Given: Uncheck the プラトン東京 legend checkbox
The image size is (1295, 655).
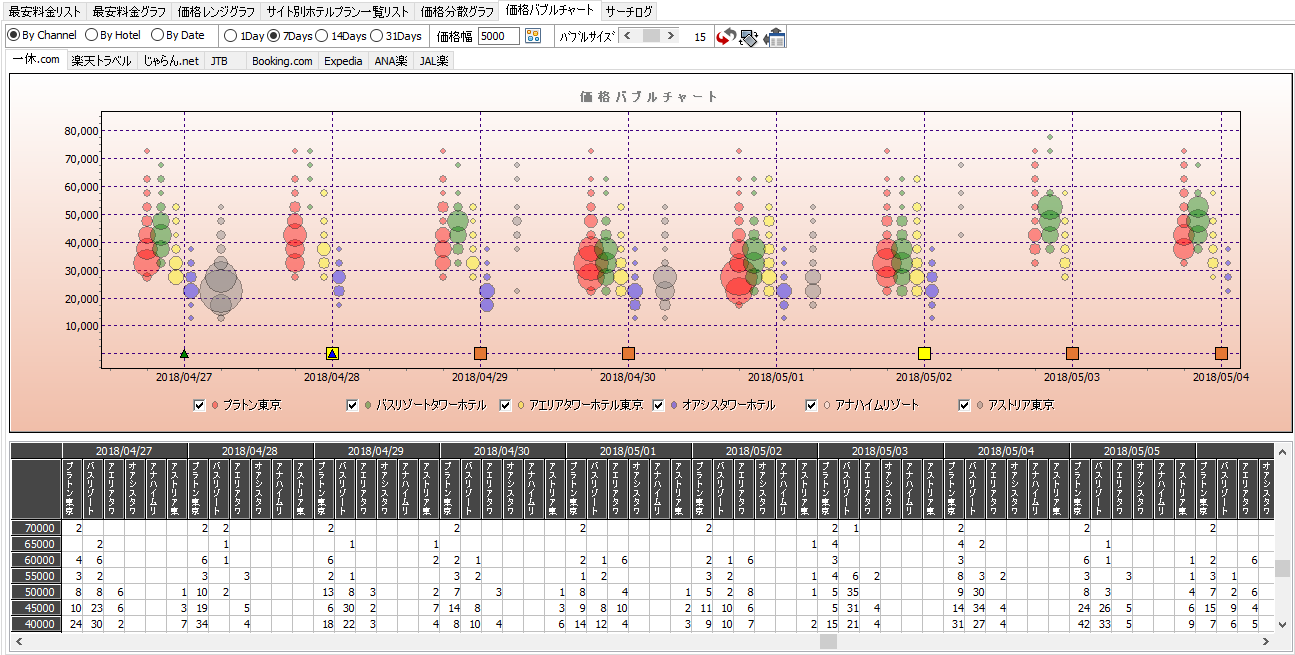Looking at the screenshot, I should [x=200, y=405].
